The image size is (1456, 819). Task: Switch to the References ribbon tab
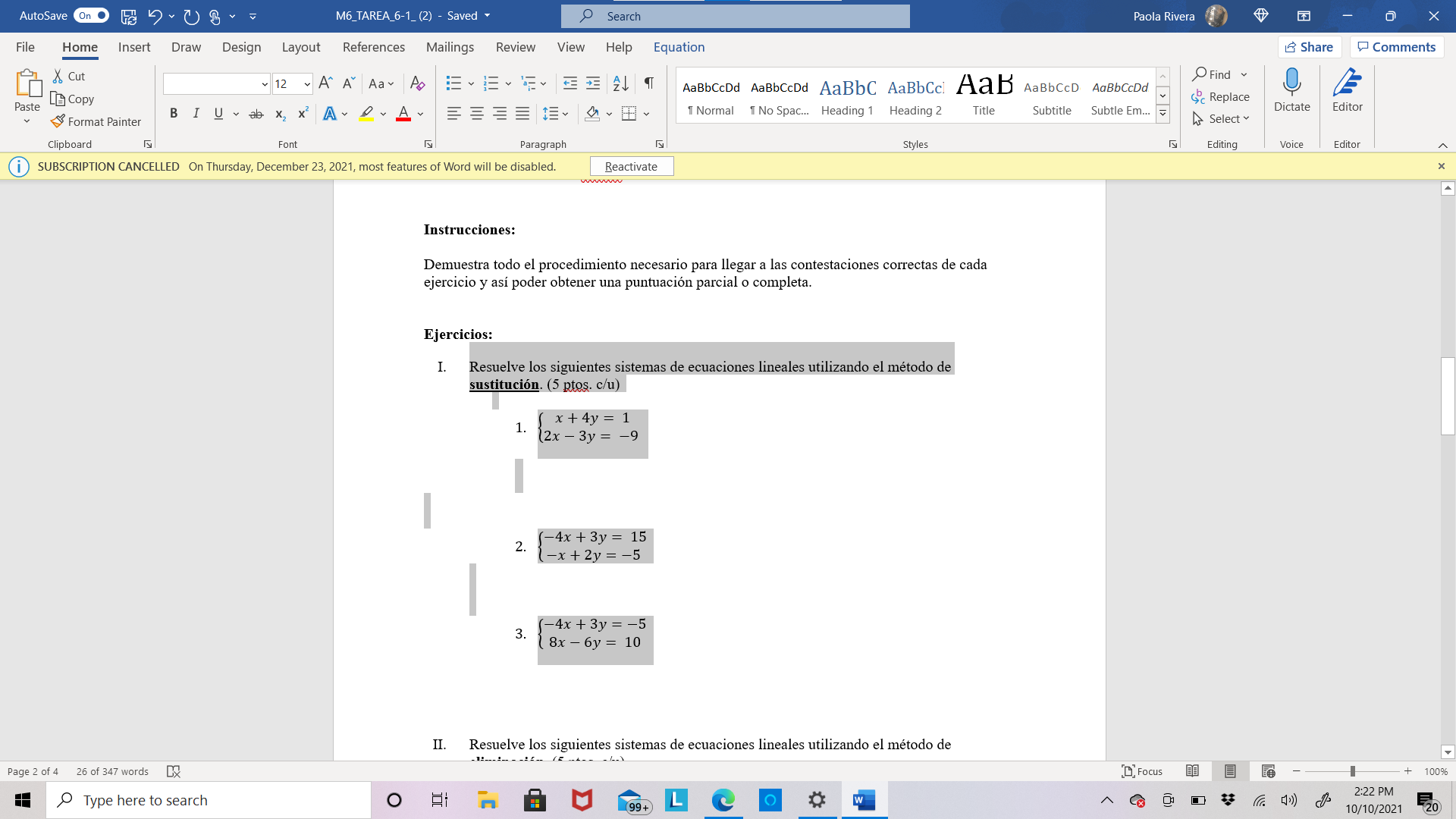373,47
